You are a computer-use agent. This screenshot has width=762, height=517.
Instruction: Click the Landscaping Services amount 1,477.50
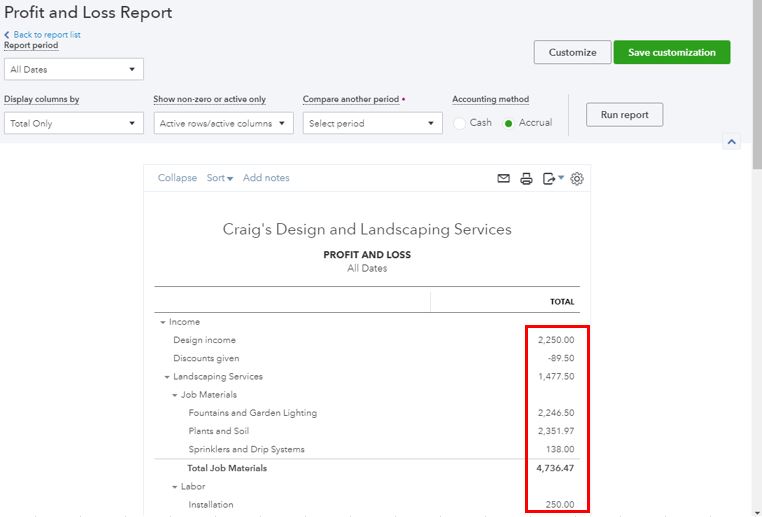[x=556, y=377]
